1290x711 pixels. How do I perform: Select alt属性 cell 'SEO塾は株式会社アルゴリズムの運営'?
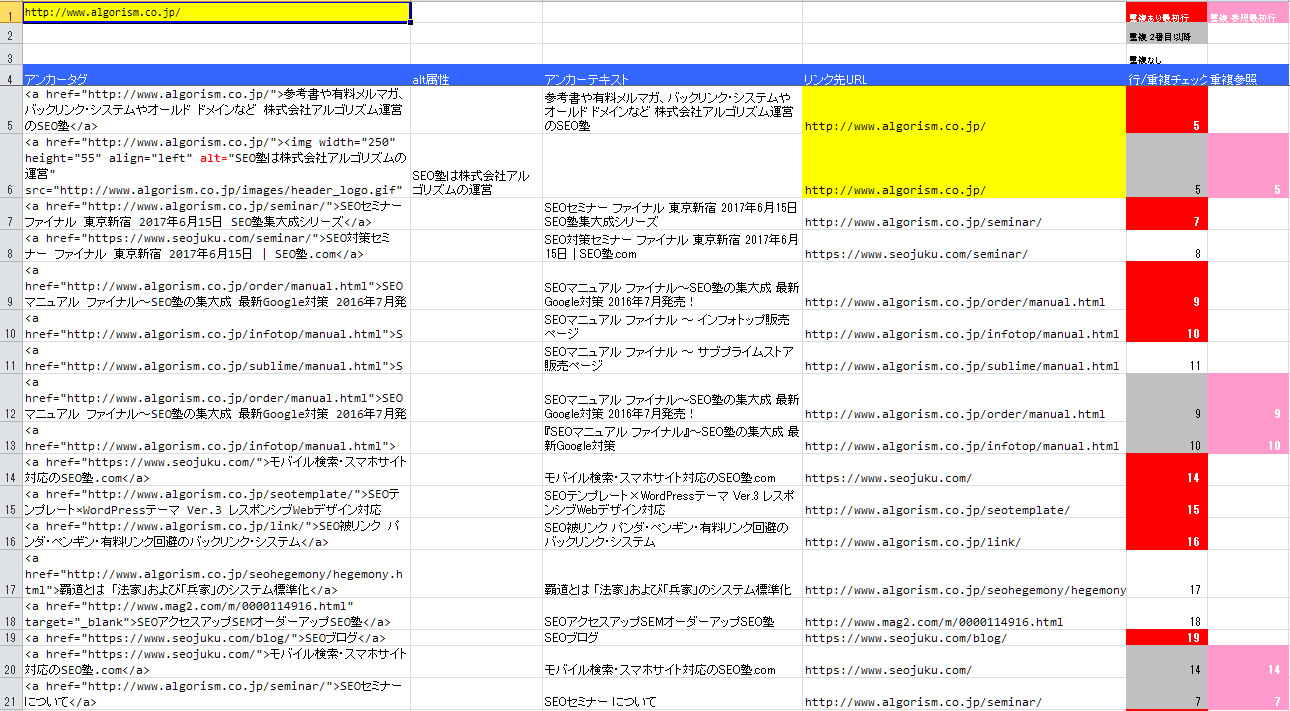point(476,166)
